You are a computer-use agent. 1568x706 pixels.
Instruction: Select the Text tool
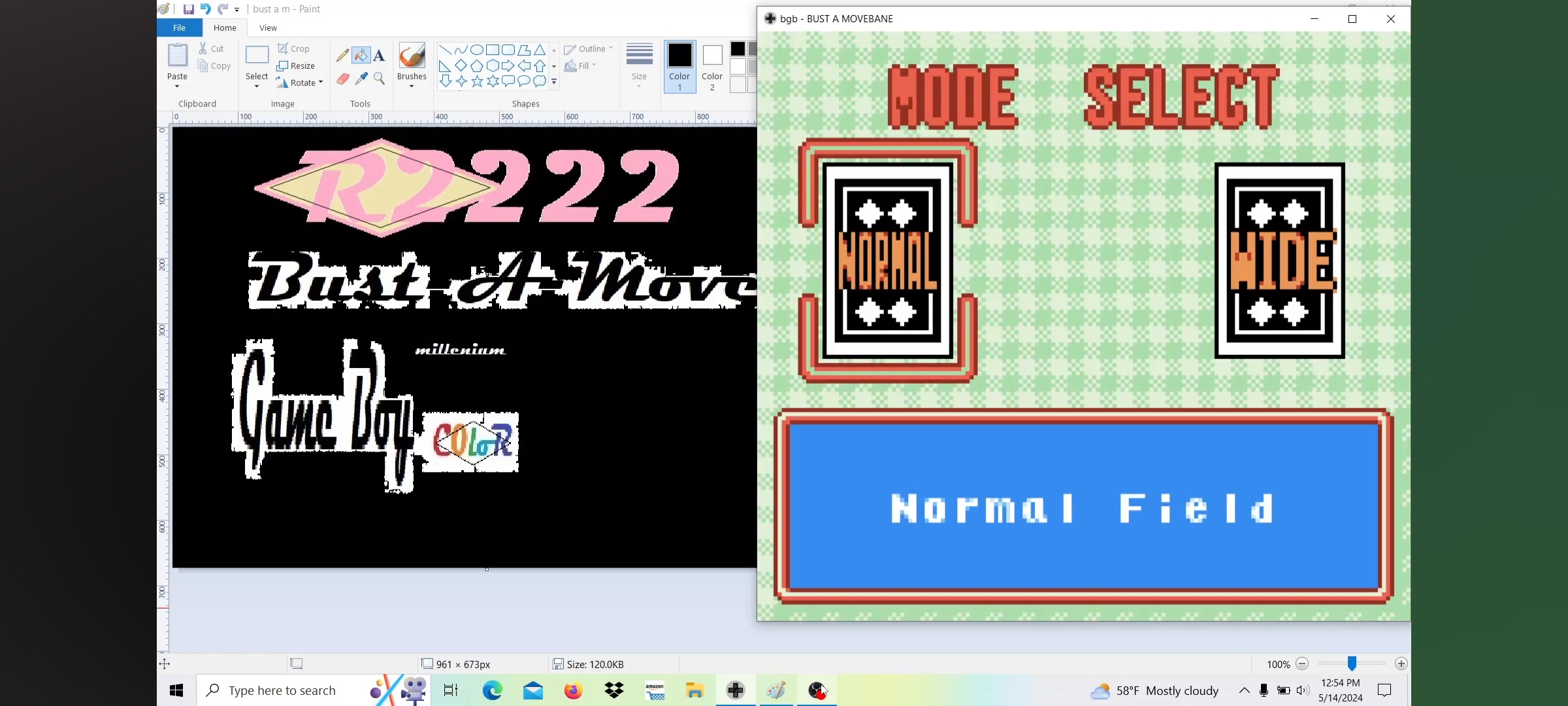point(379,56)
